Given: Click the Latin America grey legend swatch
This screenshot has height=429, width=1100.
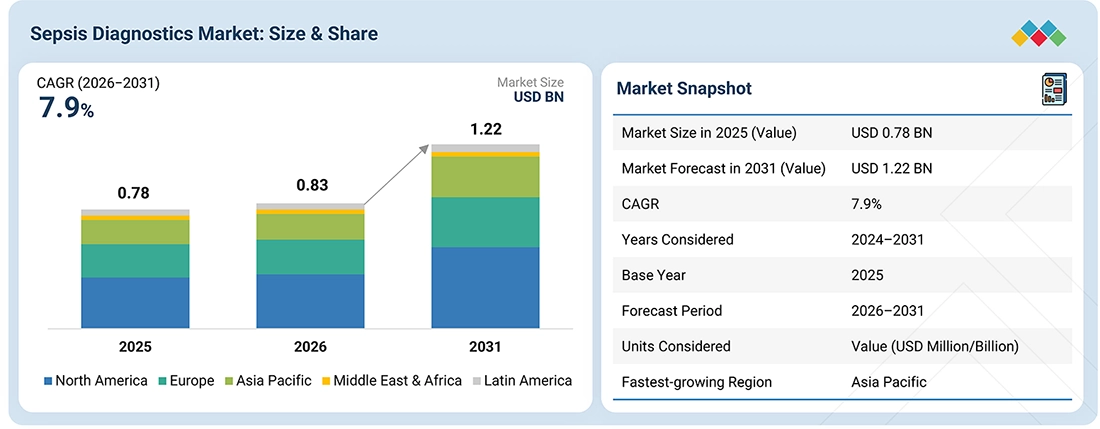Looking at the screenshot, I should pos(477,381).
